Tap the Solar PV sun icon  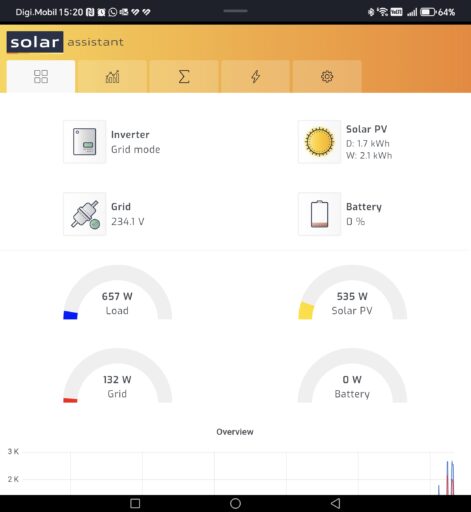(319, 142)
